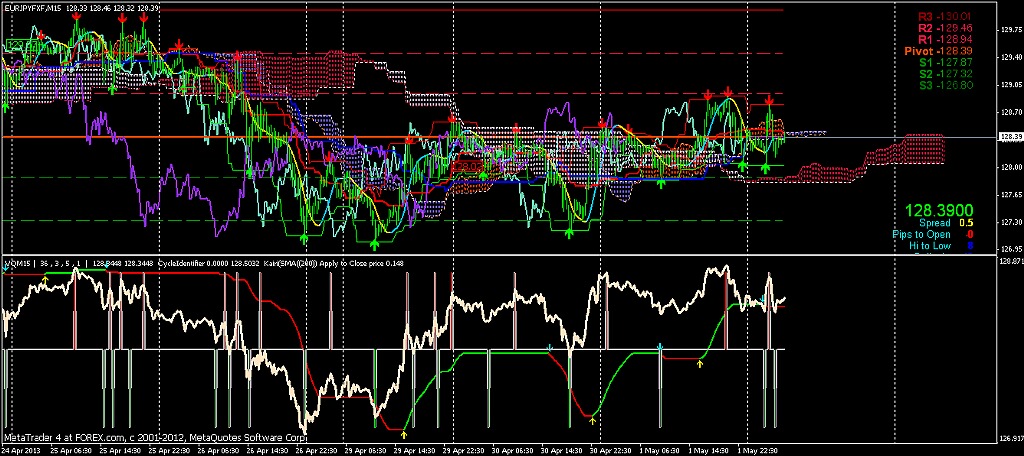Image resolution: width=1024 pixels, height=456 pixels.
Task: Click the 128.00 price scale value
Action: (x=1010, y=167)
